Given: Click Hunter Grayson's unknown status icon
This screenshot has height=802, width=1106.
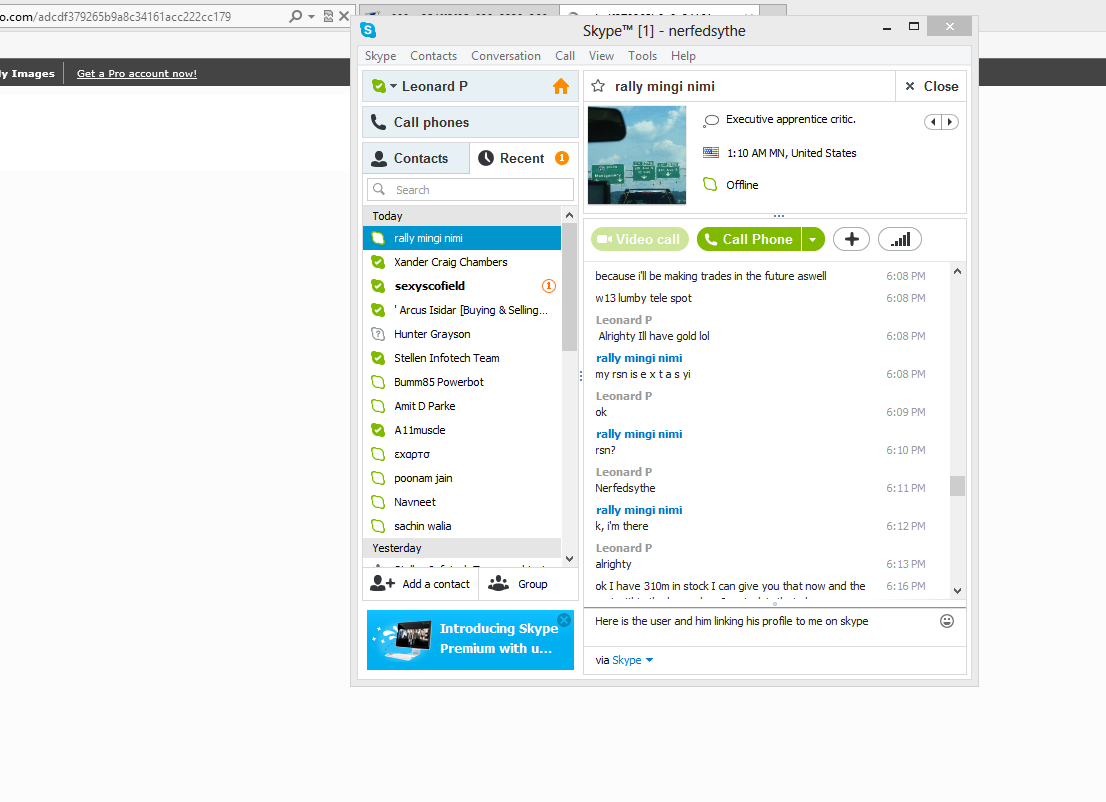Looking at the screenshot, I should pyautogui.click(x=379, y=334).
